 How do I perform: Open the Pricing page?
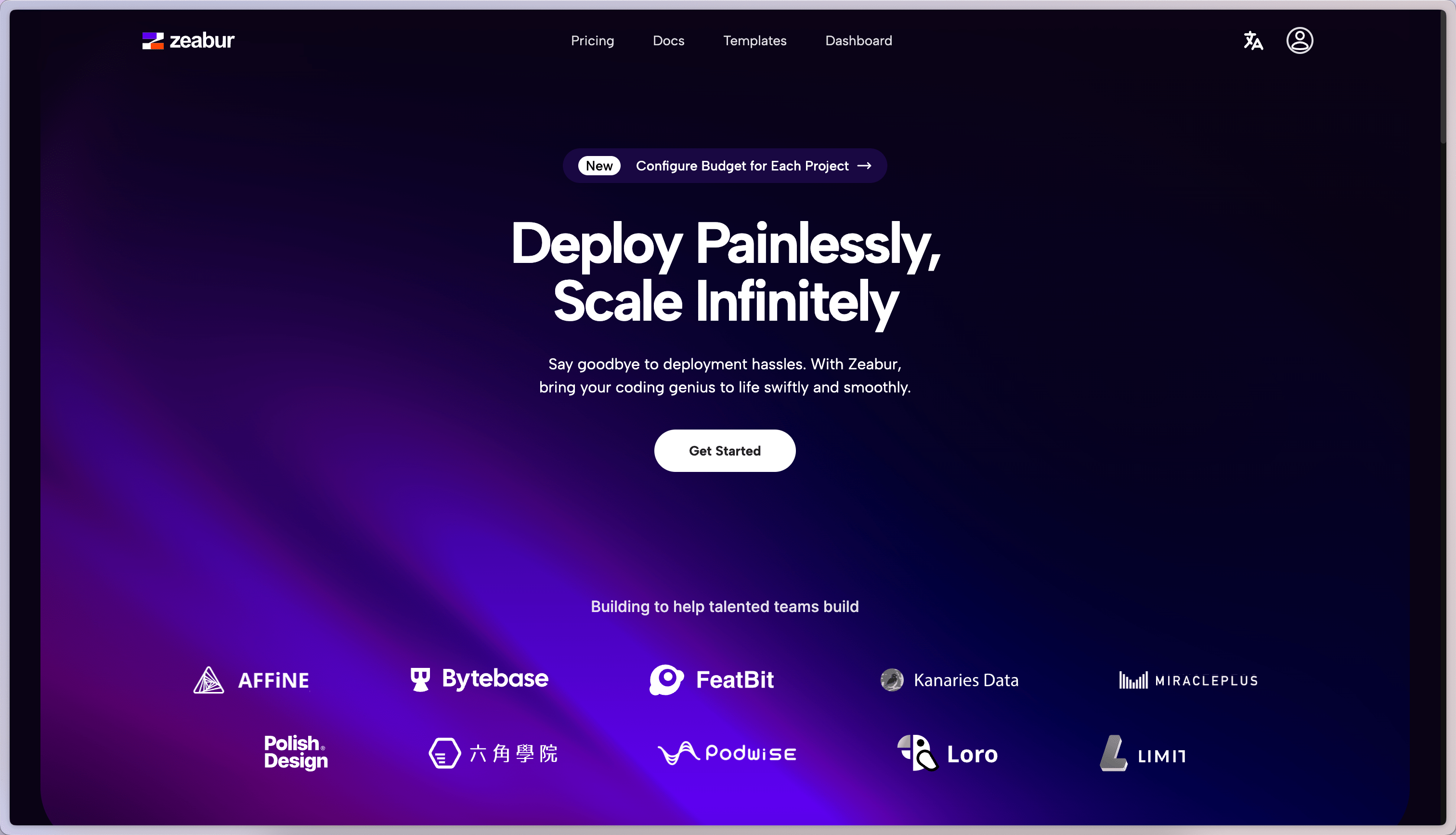pyautogui.click(x=592, y=41)
